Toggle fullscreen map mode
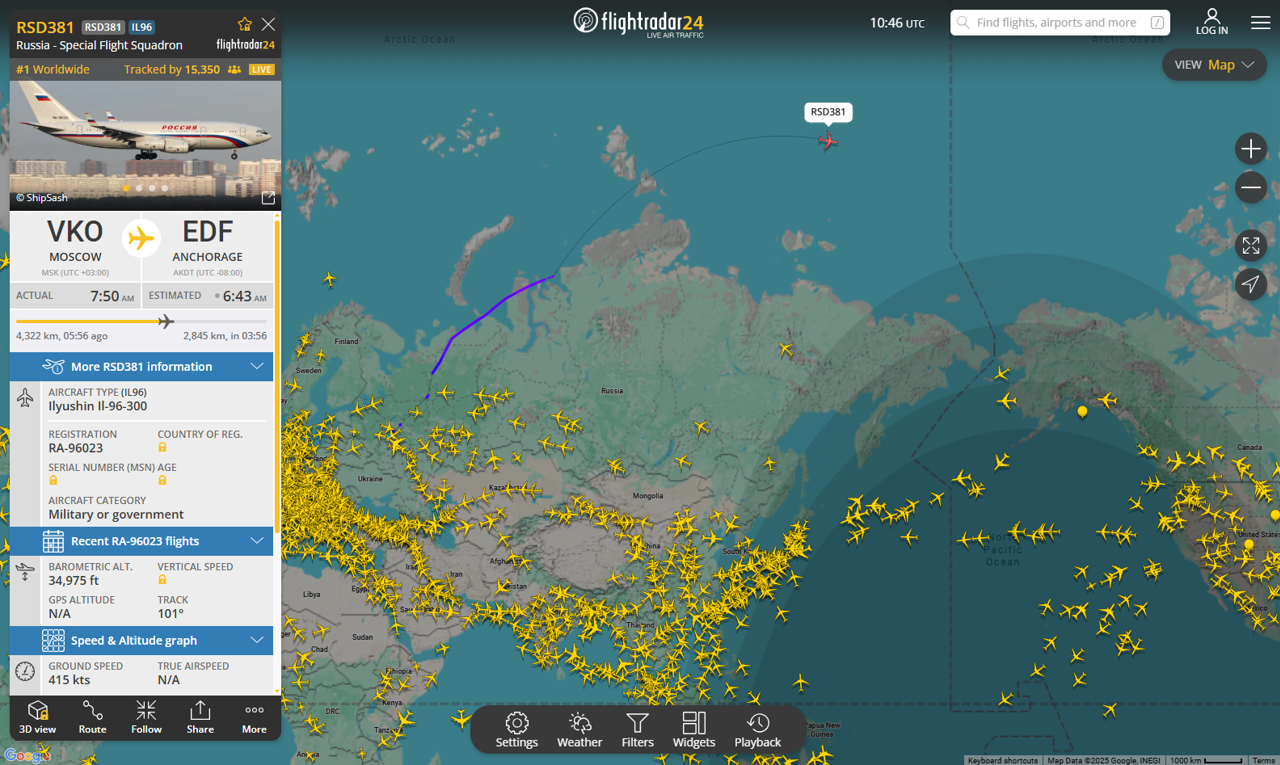Image resolution: width=1280 pixels, height=765 pixels. coord(1251,245)
